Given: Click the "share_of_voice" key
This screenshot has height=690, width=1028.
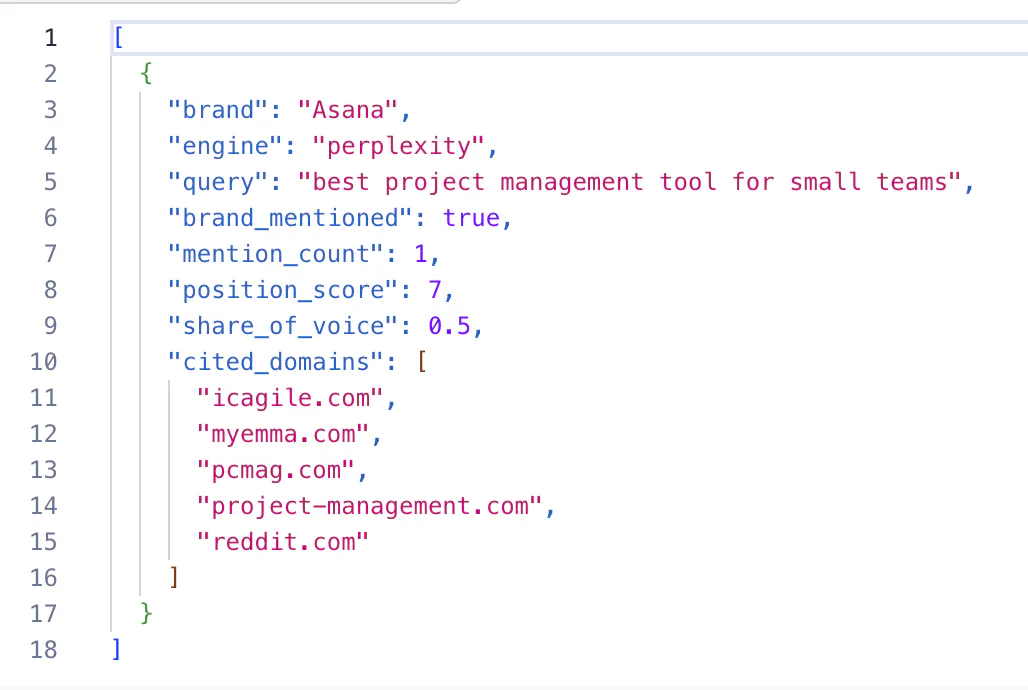Looking at the screenshot, I should click(x=283, y=326).
